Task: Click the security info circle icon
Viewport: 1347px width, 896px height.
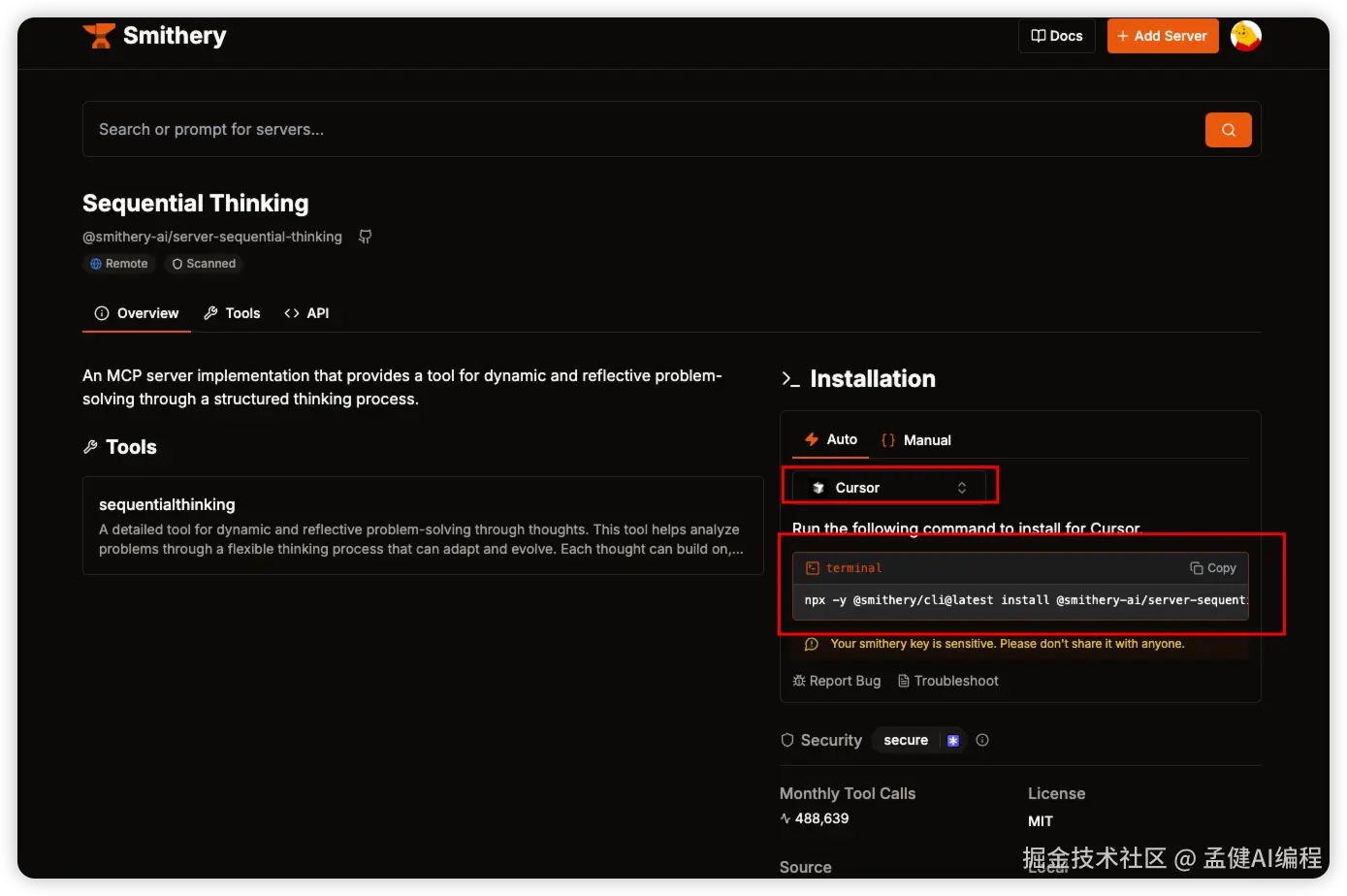Action: click(x=982, y=740)
